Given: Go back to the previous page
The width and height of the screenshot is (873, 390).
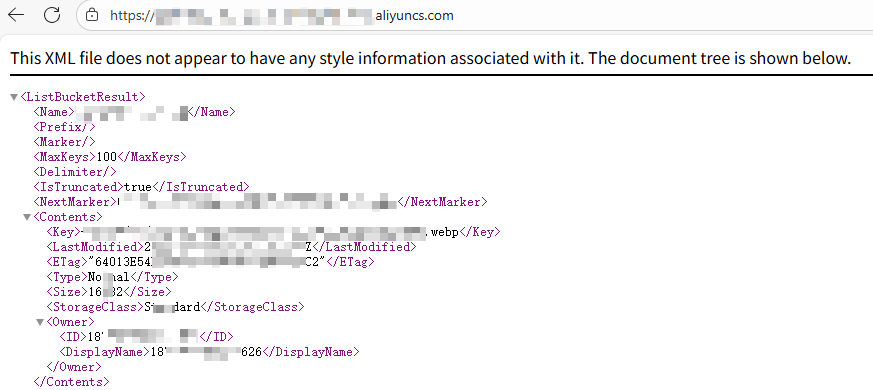Looking at the screenshot, I should [x=16, y=15].
